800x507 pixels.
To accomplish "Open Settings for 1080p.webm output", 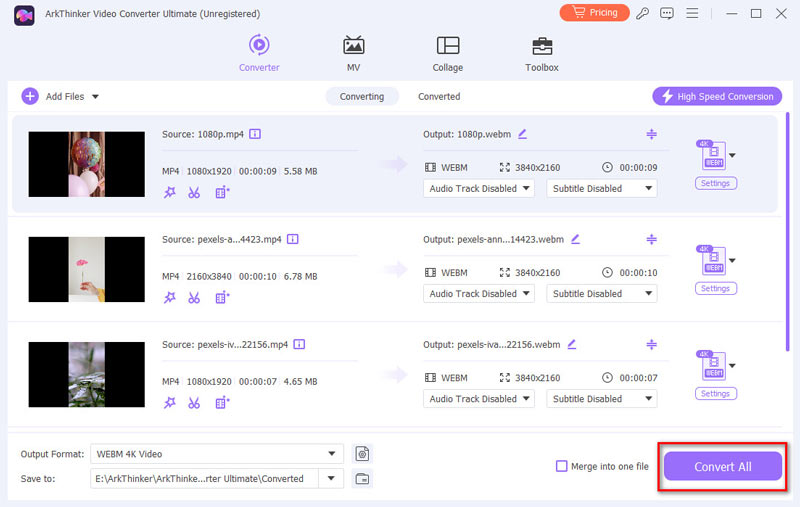I will click(x=715, y=183).
